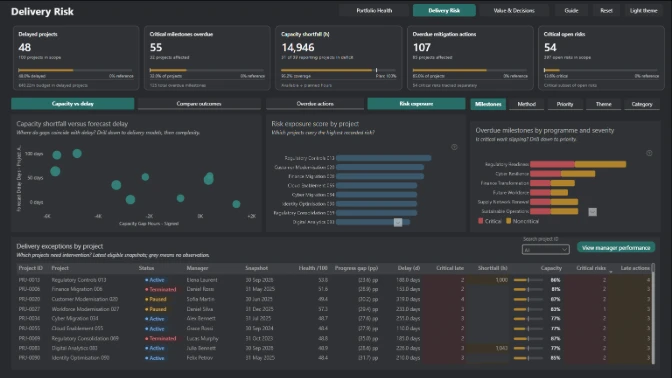Open the Portfolio Health page
The width and height of the screenshot is (672, 378).
tap(374, 10)
